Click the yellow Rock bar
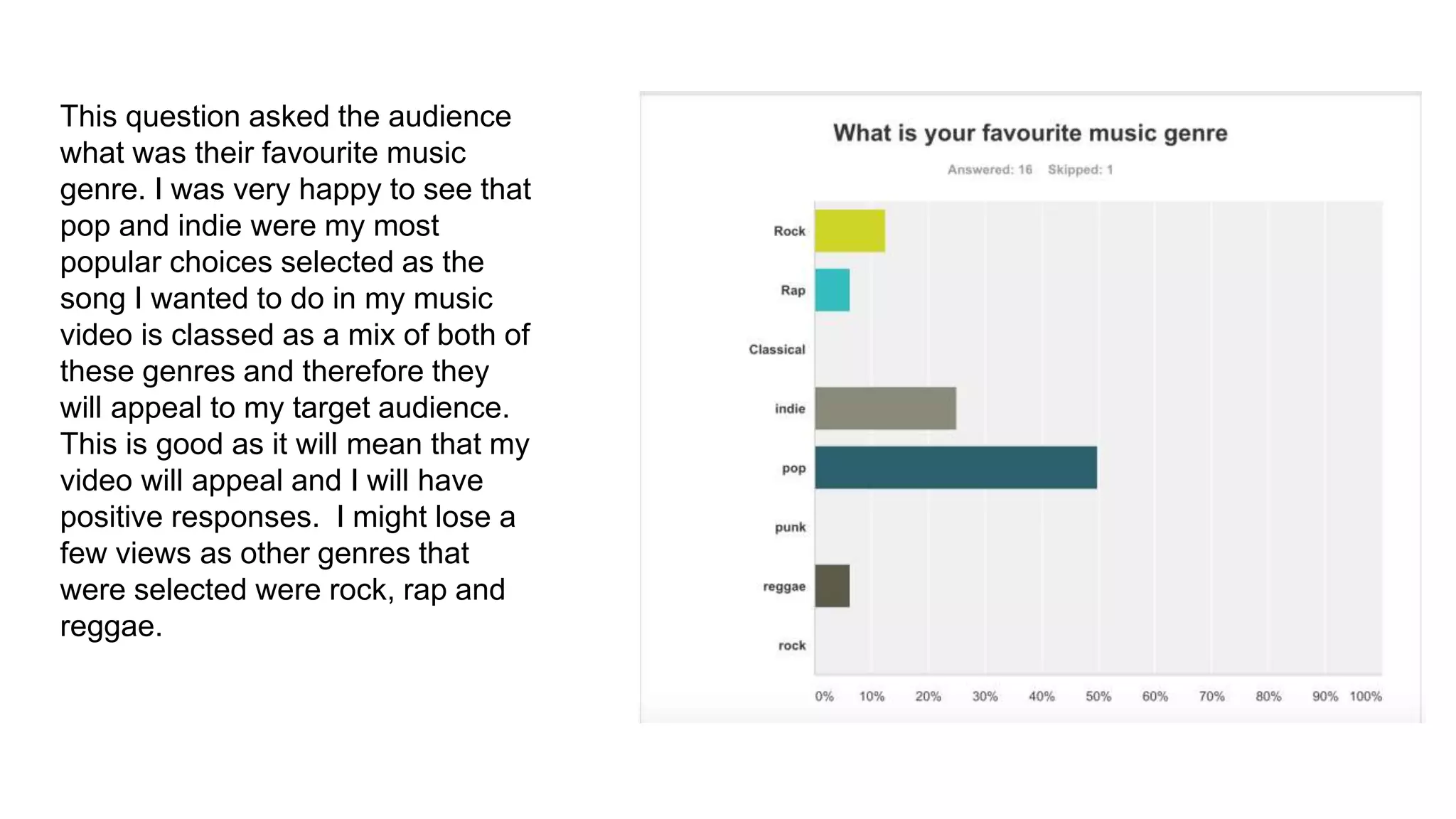The height and width of the screenshot is (819, 1456). point(850,231)
